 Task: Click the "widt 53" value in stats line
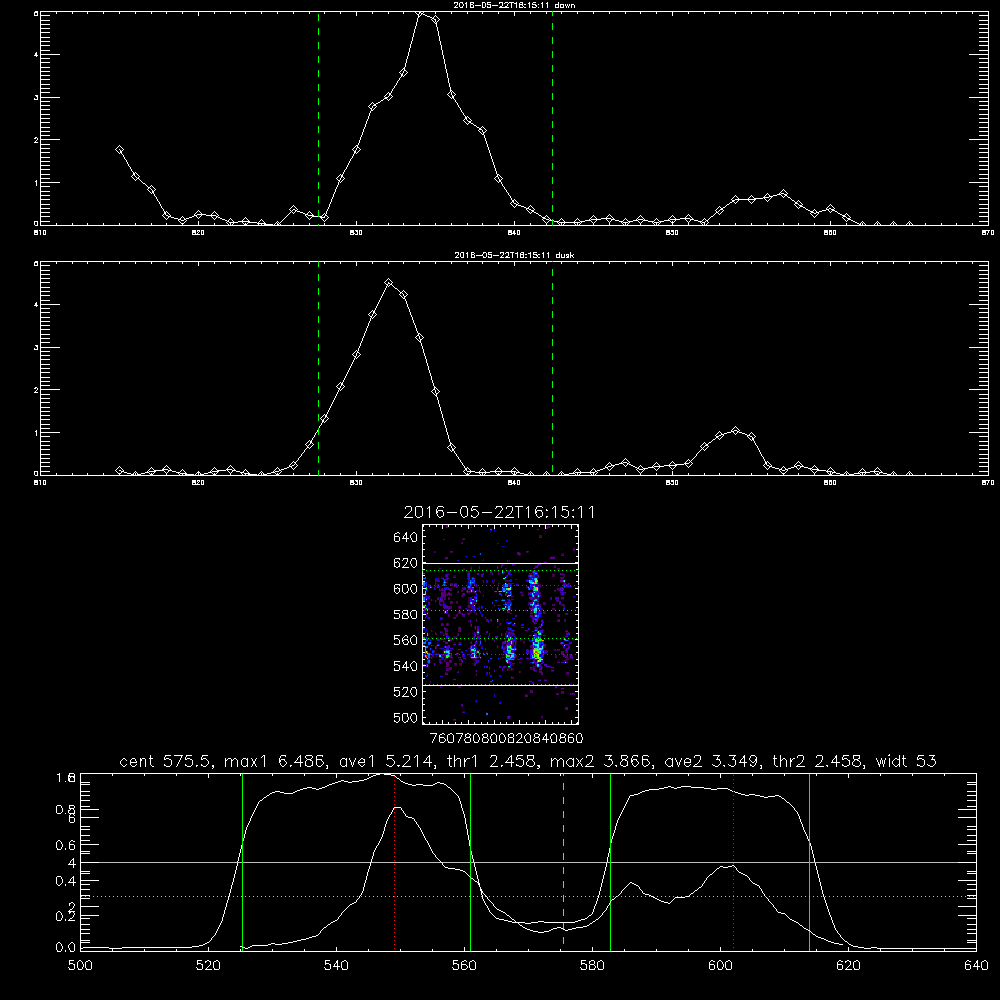906,761
